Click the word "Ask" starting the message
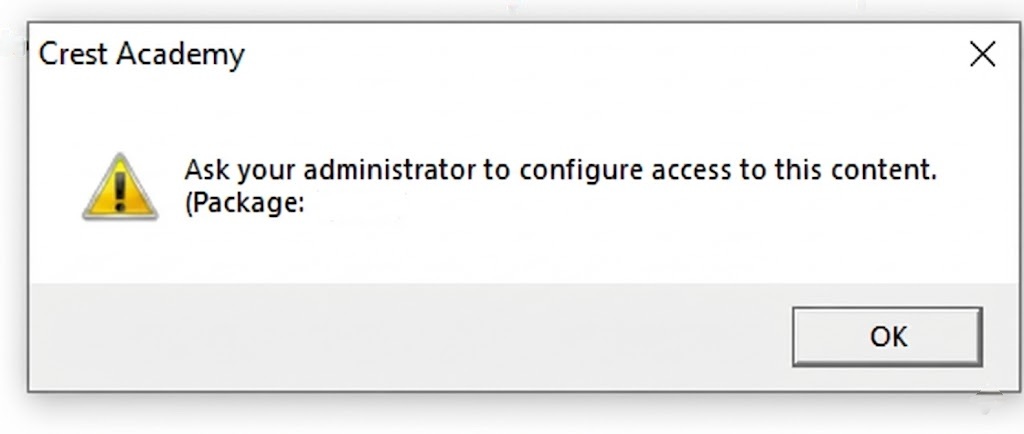 tap(205, 170)
